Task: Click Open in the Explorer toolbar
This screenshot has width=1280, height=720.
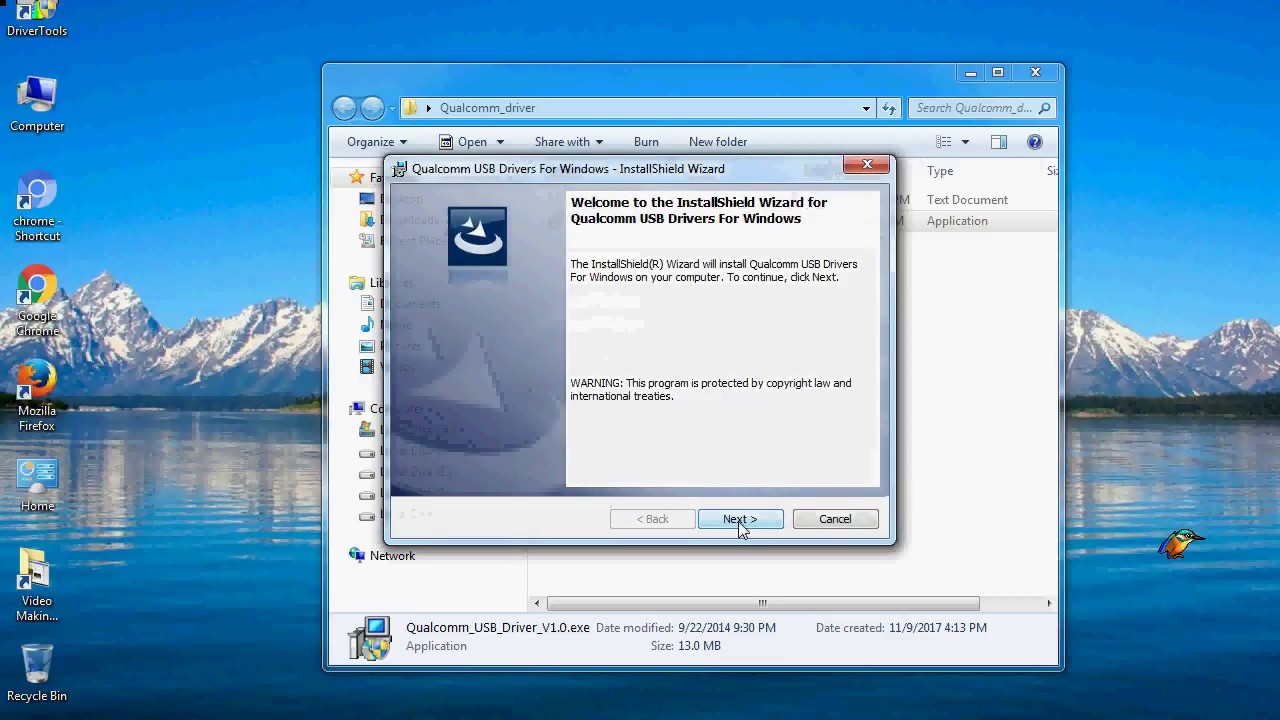Action: click(x=464, y=142)
